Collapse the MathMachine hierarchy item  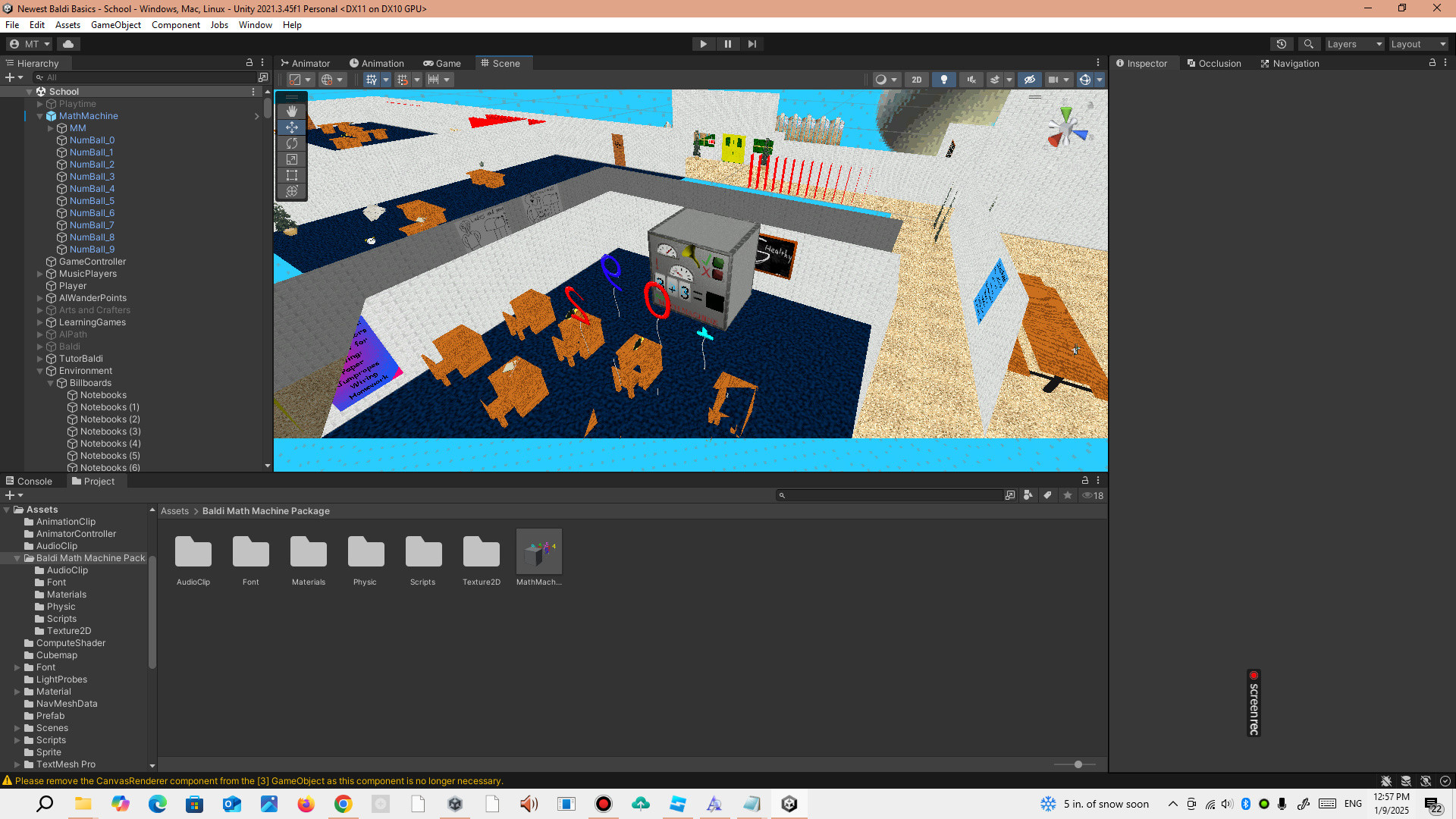tap(39, 116)
